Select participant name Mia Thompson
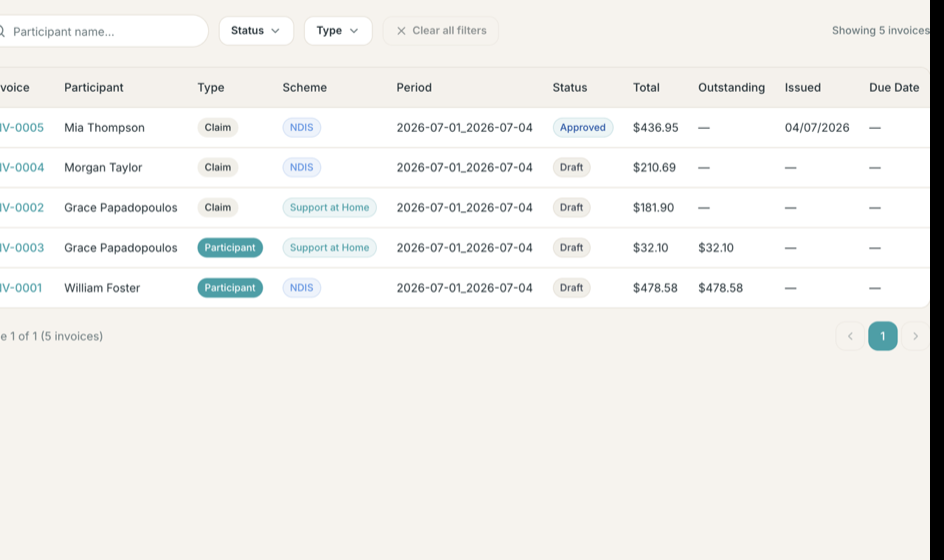The image size is (944, 560). [x=104, y=128]
